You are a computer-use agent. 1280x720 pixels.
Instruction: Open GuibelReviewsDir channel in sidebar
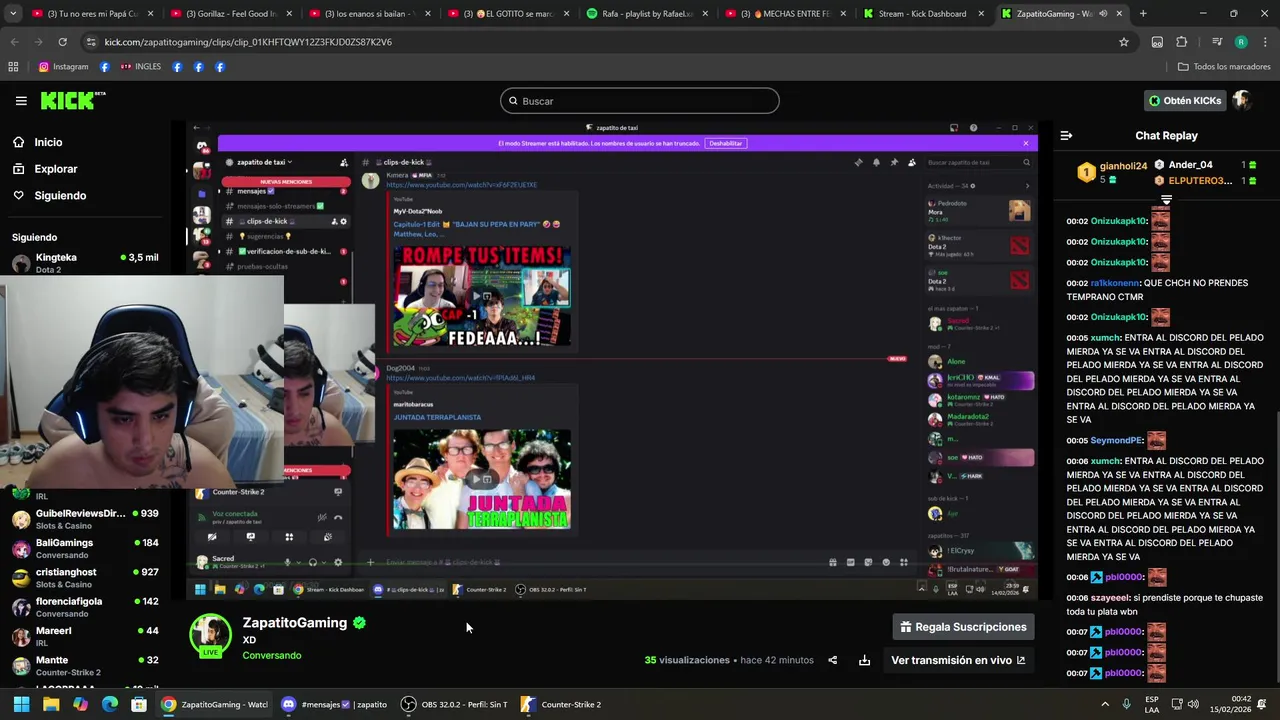click(x=85, y=519)
